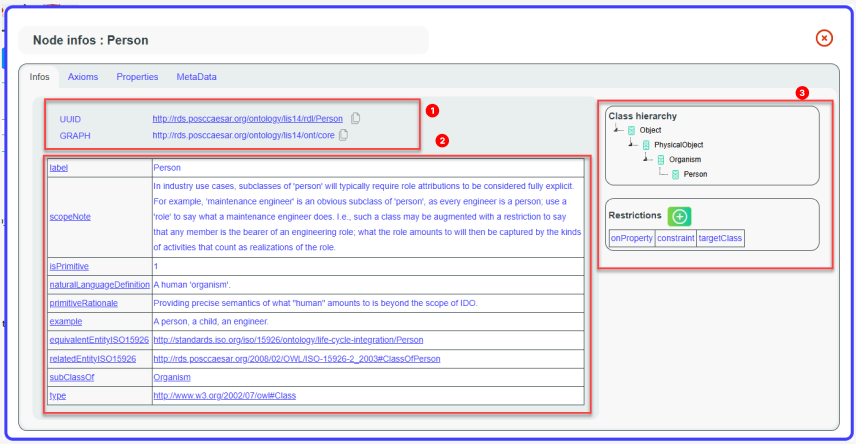
Task: Copy the GRAPH URI using the clipboard icon
Action: [343, 134]
